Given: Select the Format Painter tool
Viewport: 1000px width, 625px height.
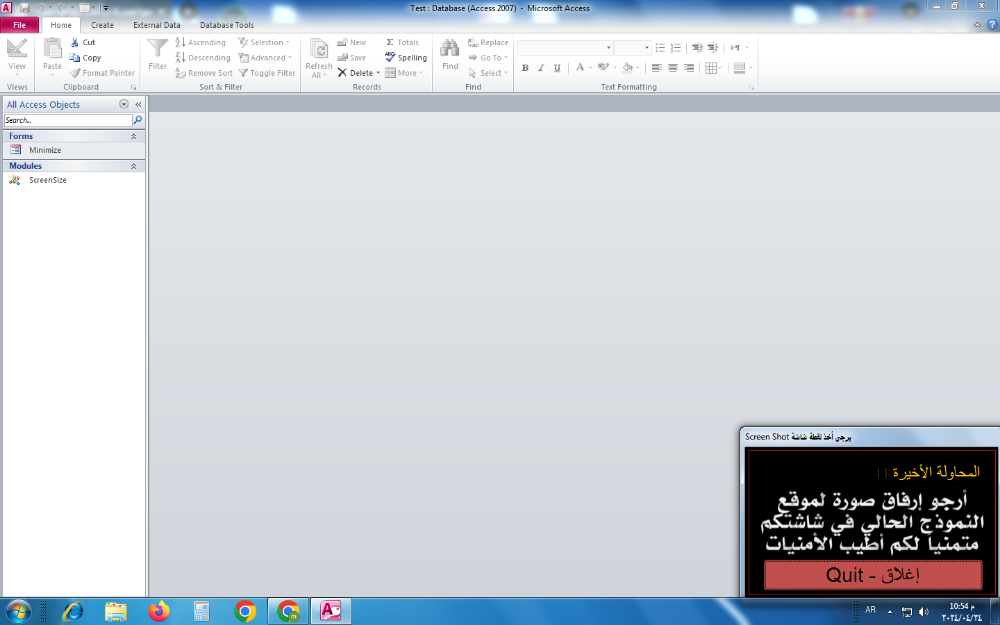Looking at the screenshot, I should [x=102, y=73].
